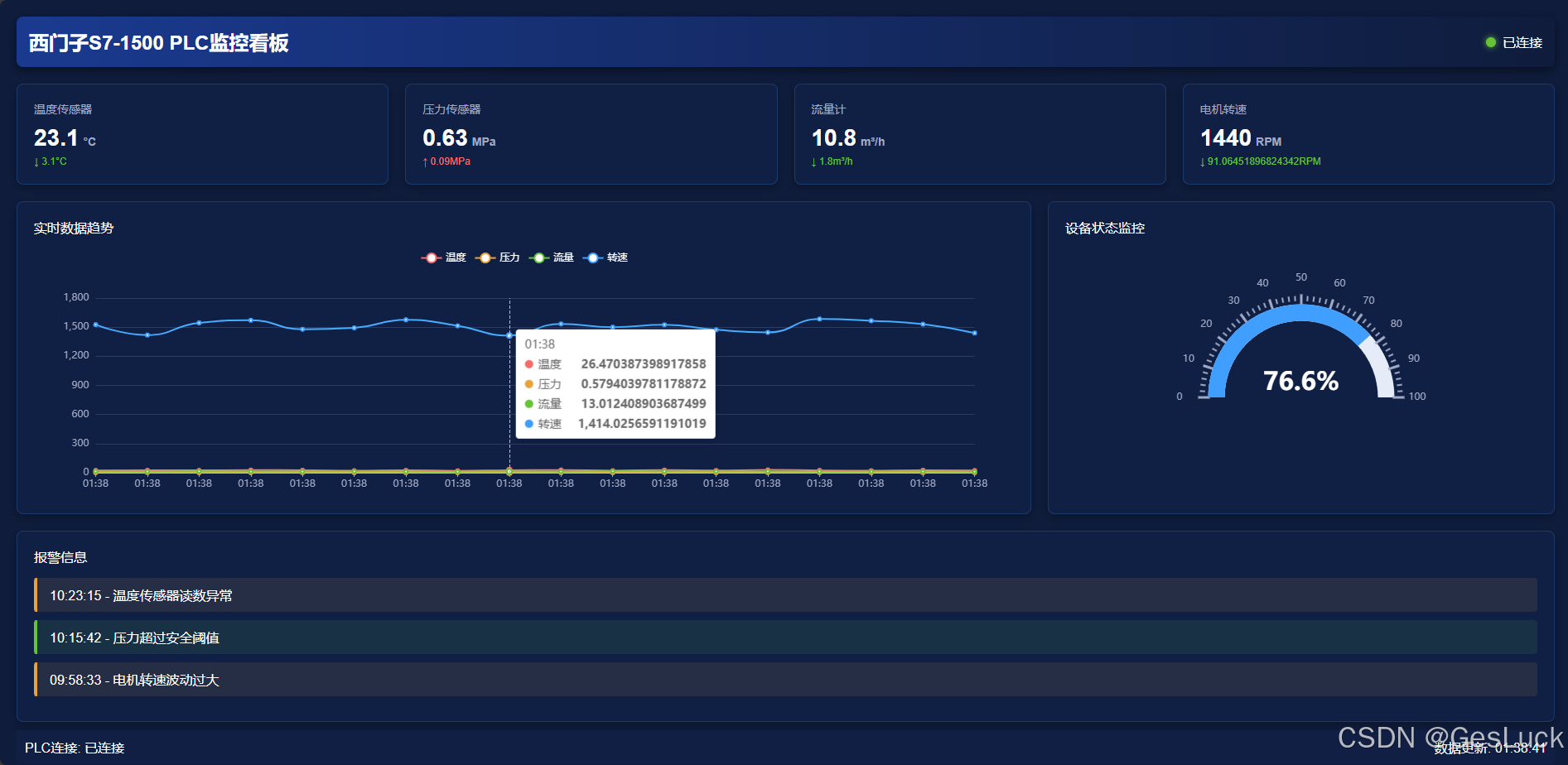
Task: Click the tooltip 温度 value 26.470387398917858
Action: coord(644,364)
